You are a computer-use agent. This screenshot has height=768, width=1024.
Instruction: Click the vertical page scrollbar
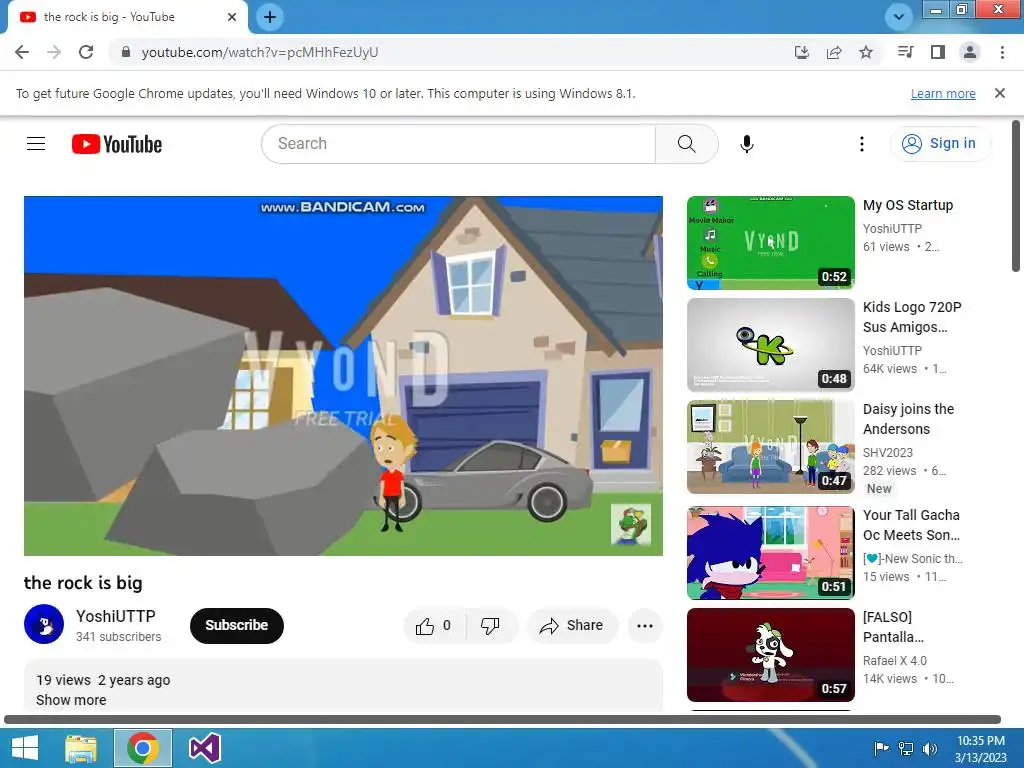coord(1016,196)
